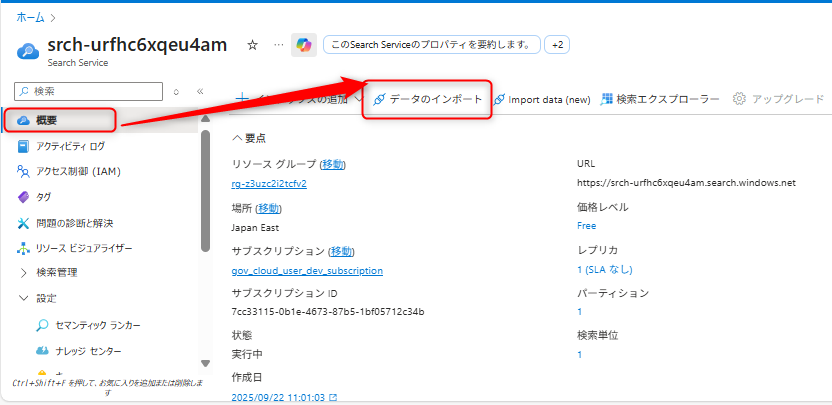Click the レプリカ value 1 (SLA なし)
The height and width of the screenshot is (405, 832).
pos(605,270)
